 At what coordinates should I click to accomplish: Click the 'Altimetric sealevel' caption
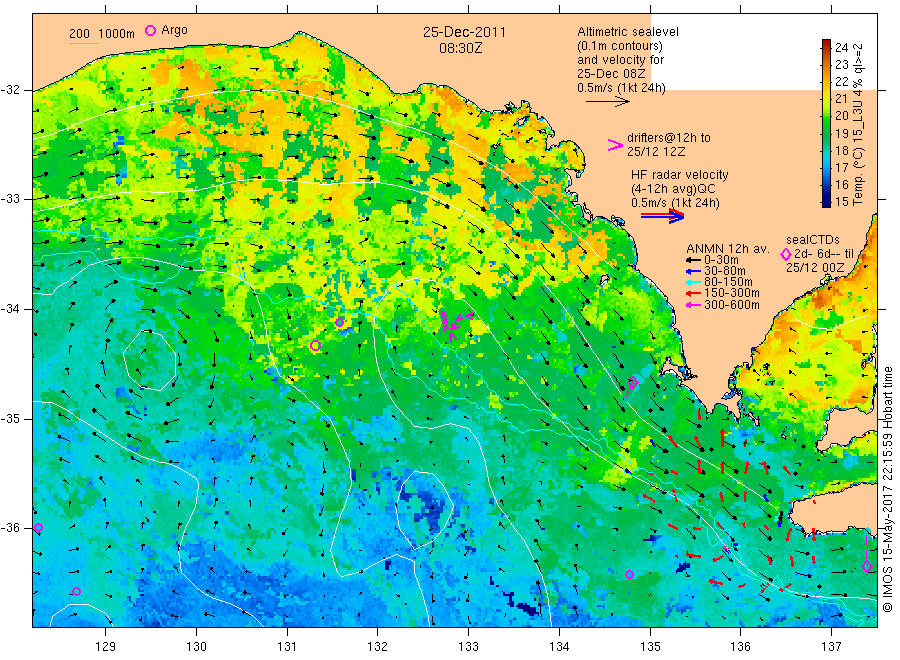[627, 32]
